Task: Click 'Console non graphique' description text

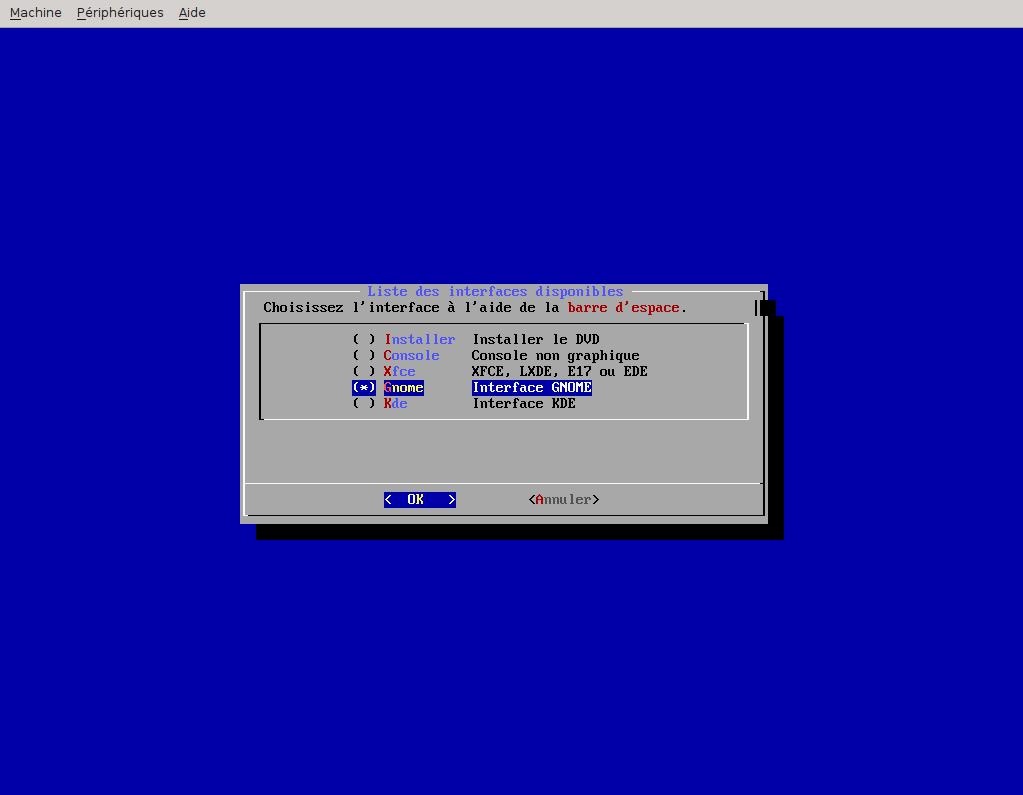Action: [x=555, y=355]
